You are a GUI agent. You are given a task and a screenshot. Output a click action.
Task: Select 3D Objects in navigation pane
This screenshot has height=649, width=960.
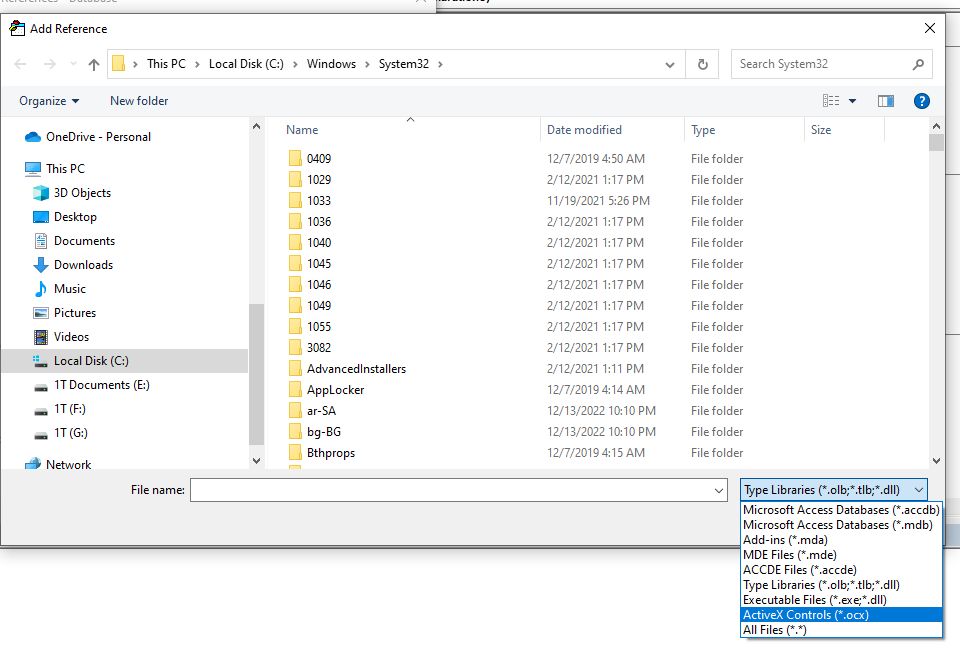pyautogui.click(x=82, y=193)
